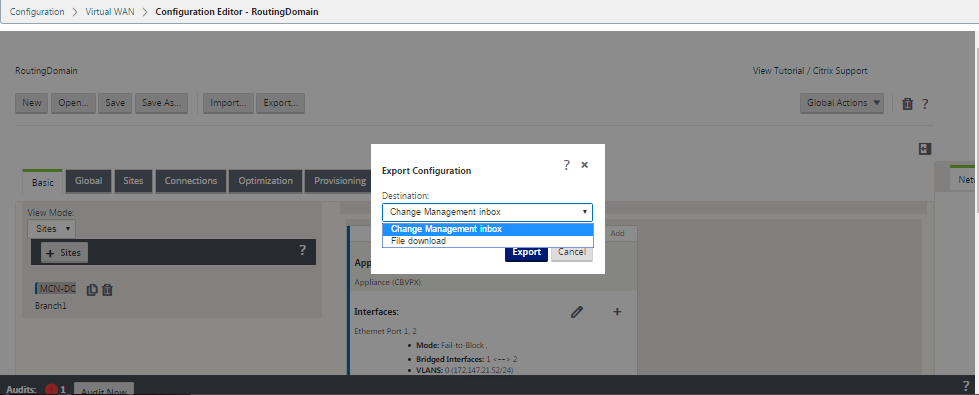This screenshot has height=395, width=979.
Task: Click the Export button in the dialog
Action: coord(526,252)
